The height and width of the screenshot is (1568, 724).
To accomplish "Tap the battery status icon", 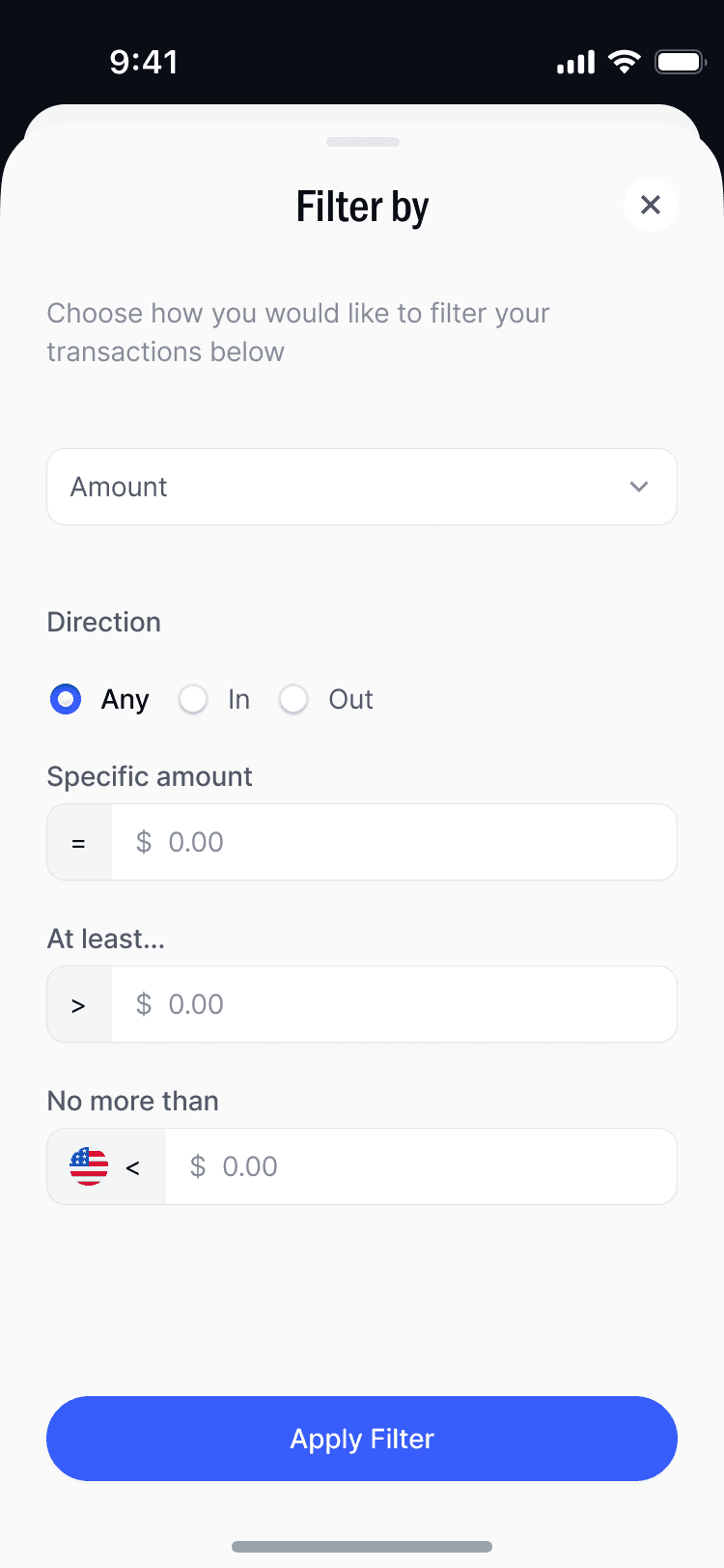I will (x=681, y=63).
